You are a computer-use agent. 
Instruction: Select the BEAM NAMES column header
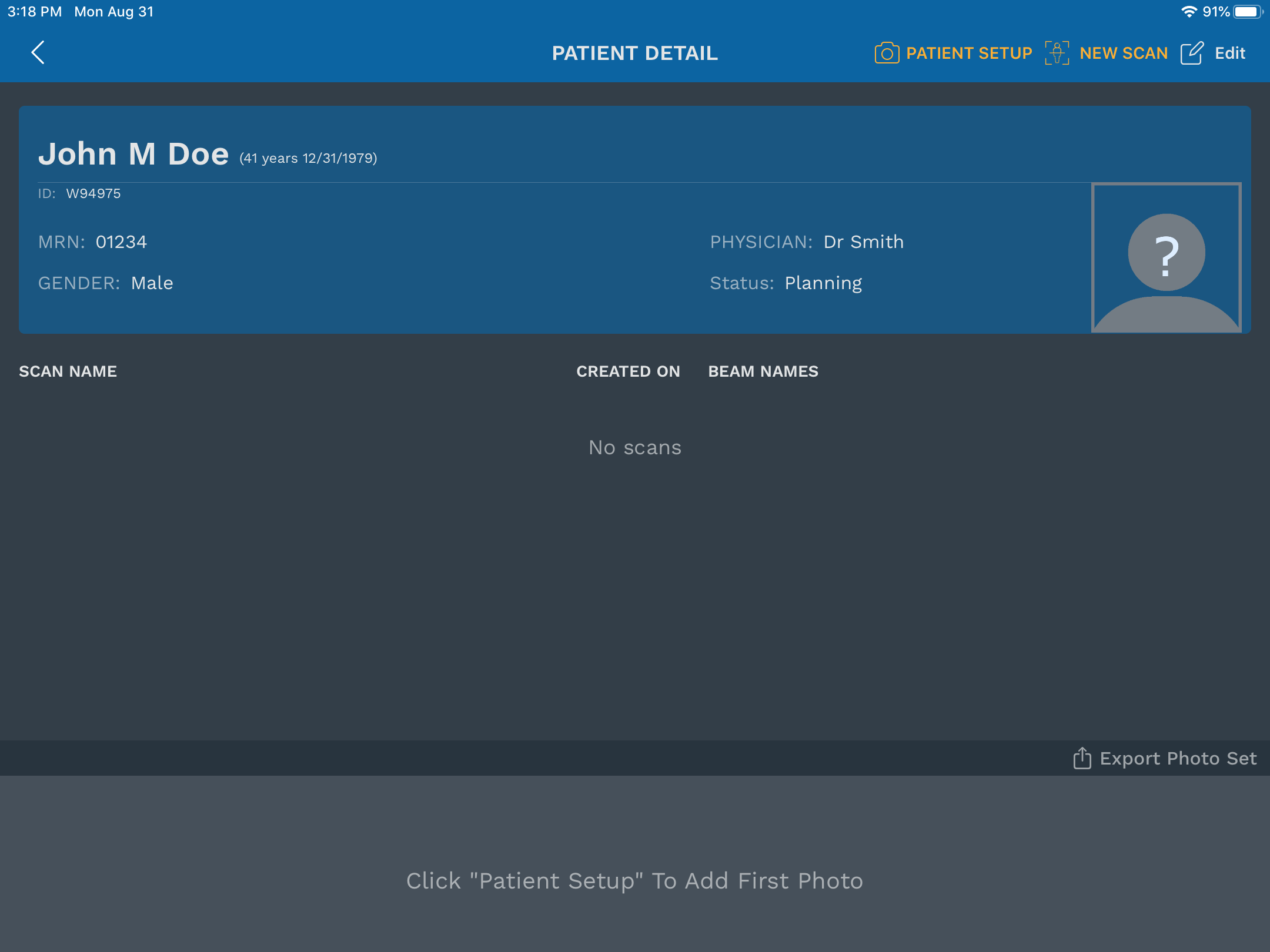point(763,371)
